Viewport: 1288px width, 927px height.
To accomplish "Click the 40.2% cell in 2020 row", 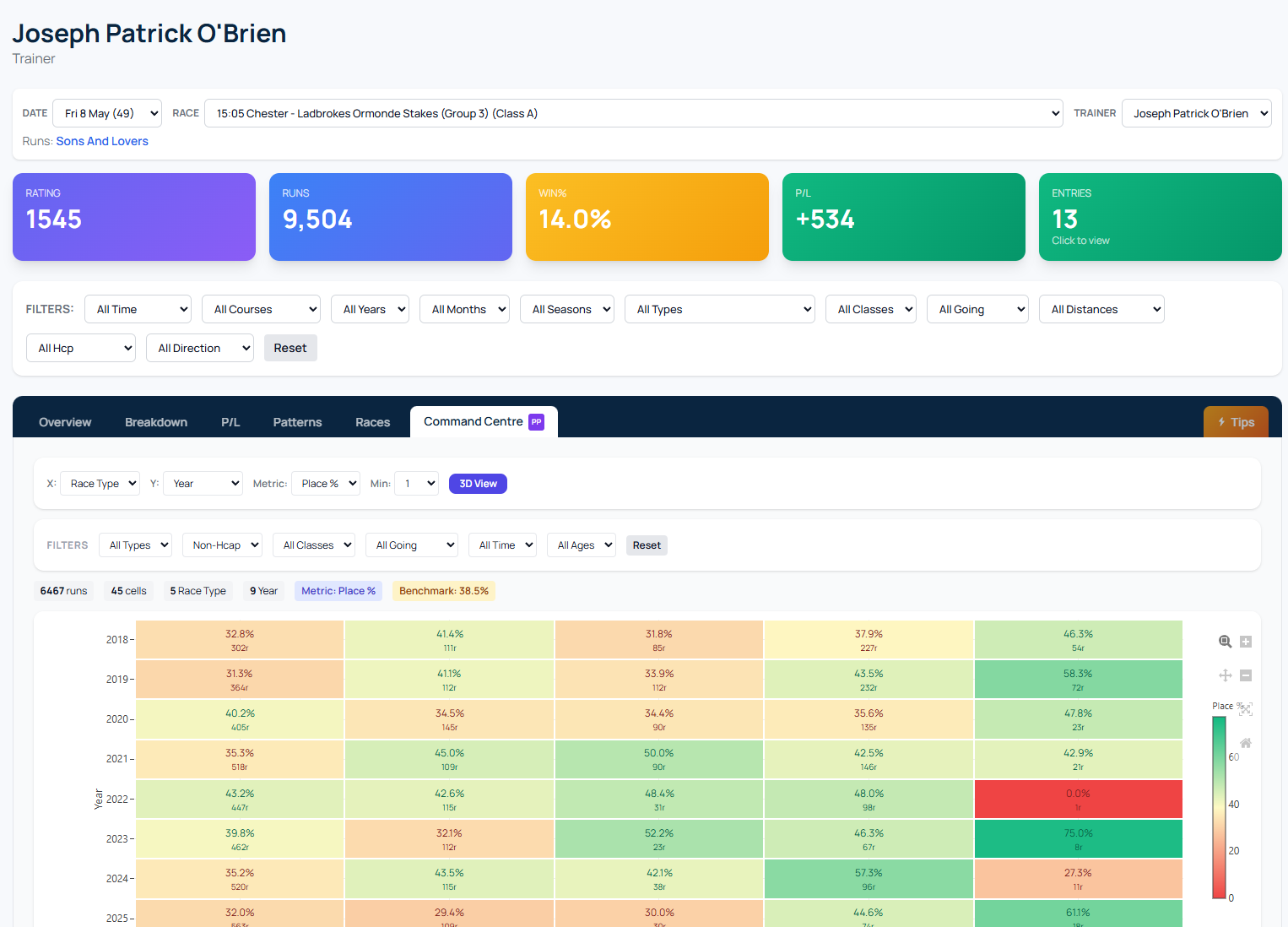I will point(240,719).
